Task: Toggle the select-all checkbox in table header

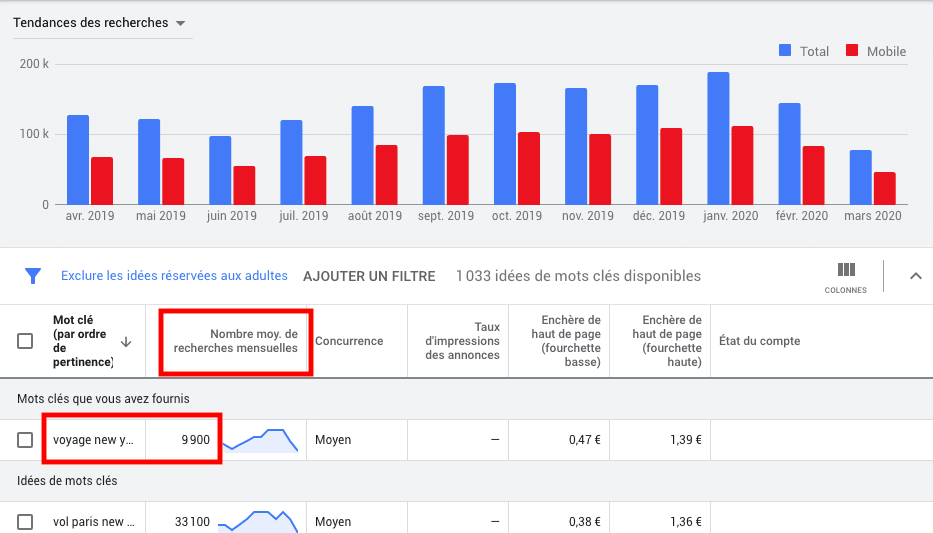Action: (26, 341)
